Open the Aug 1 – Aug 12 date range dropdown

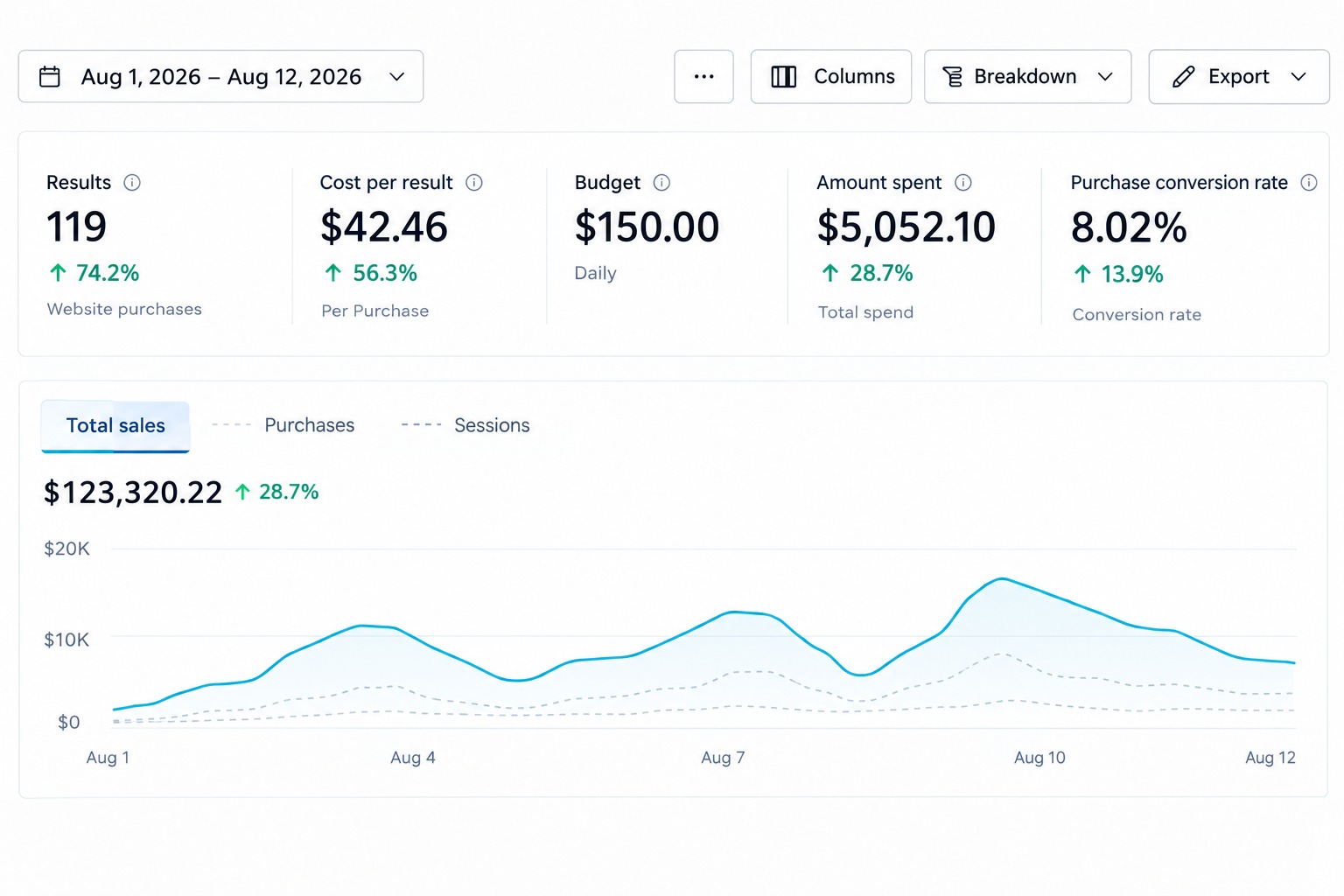[x=220, y=76]
